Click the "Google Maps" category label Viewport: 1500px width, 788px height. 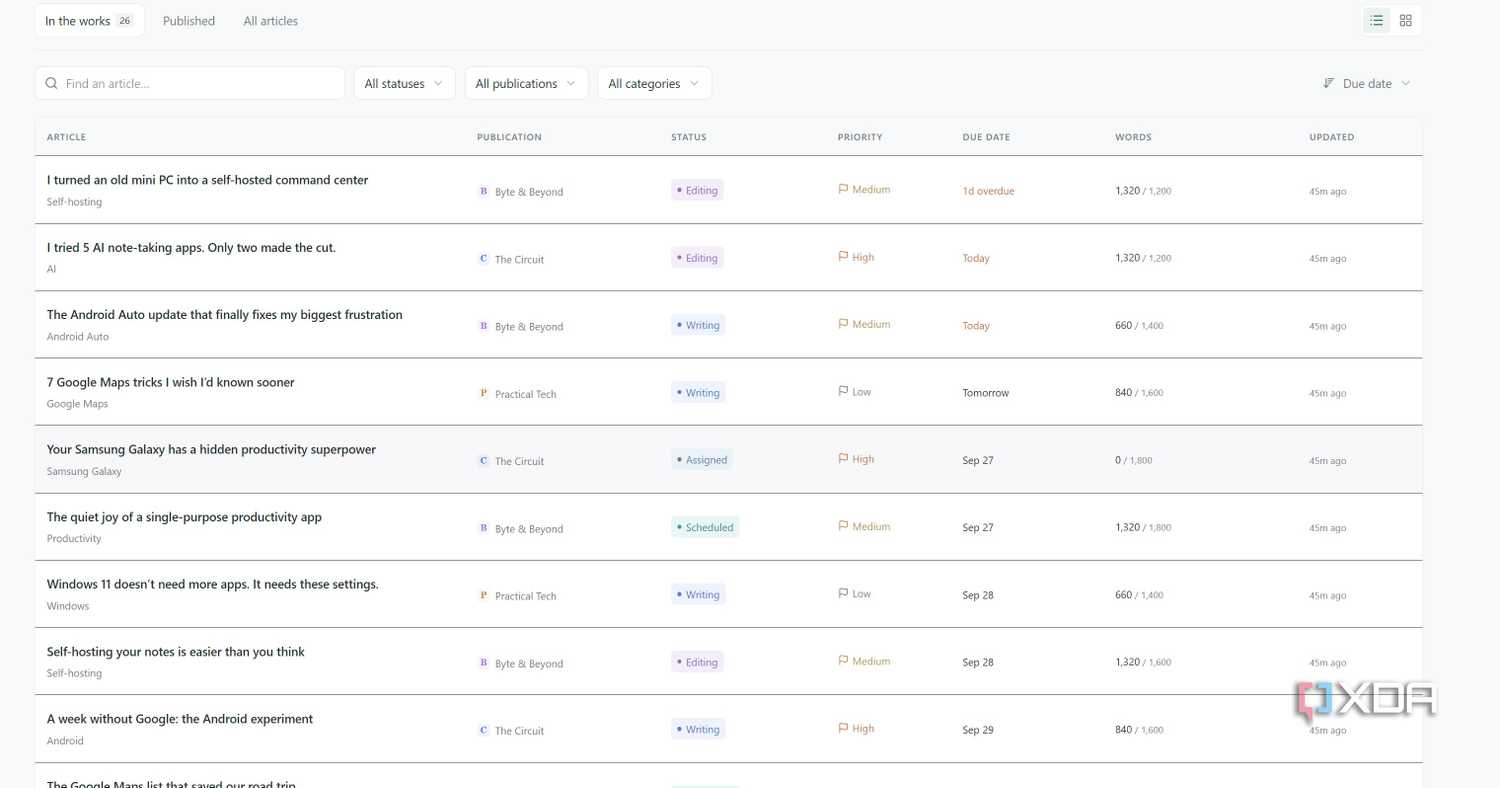[x=77, y=404]
